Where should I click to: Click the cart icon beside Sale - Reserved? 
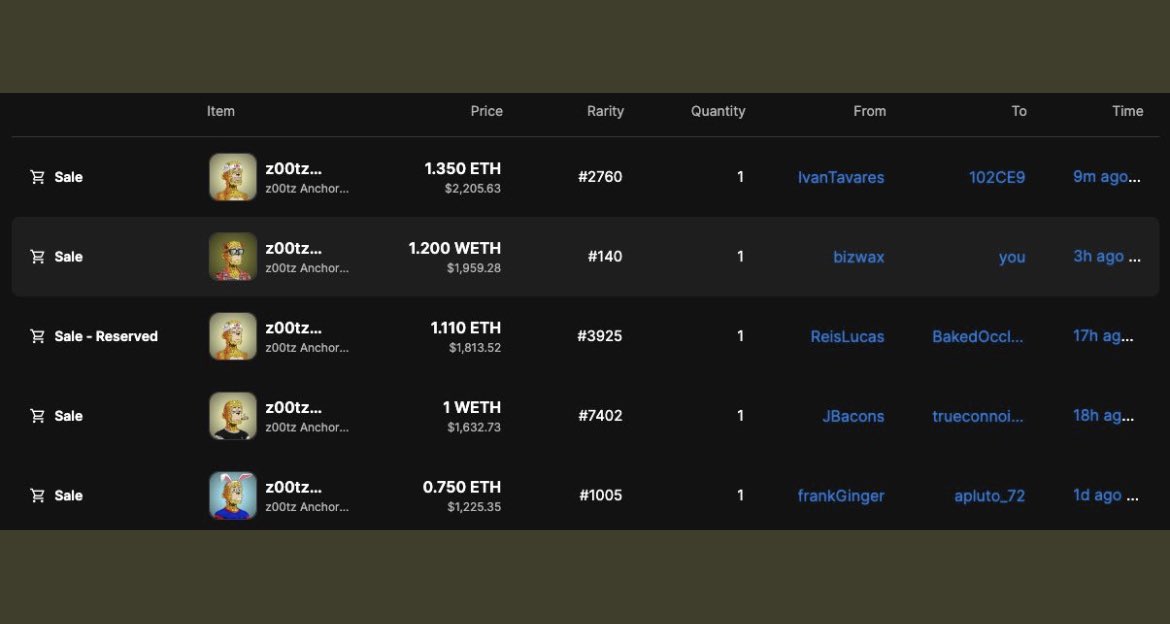[x=37, y=337]
